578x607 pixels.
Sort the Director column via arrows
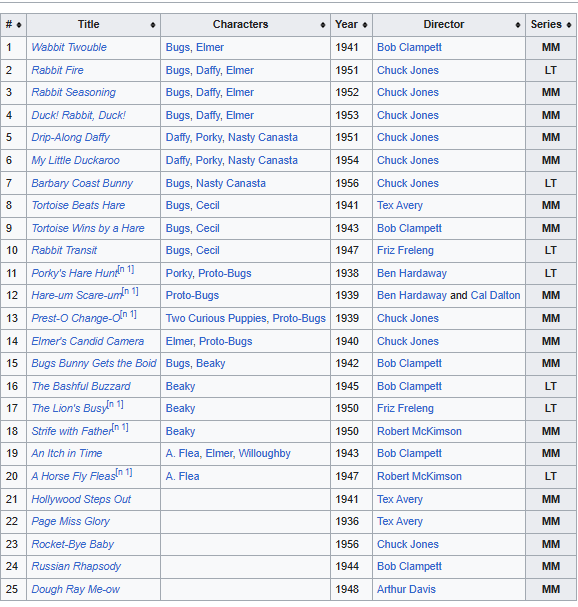518,25
